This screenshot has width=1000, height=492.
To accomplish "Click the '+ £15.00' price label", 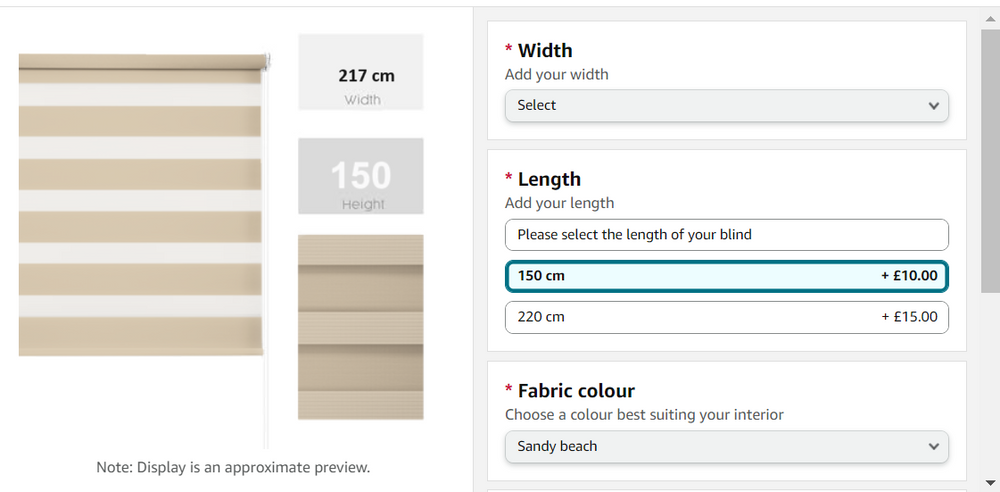I will (909, 317).
